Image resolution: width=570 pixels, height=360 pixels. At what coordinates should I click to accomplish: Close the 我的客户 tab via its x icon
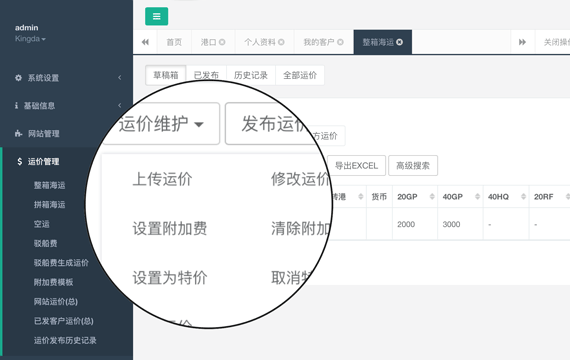[x=340, y=42]
